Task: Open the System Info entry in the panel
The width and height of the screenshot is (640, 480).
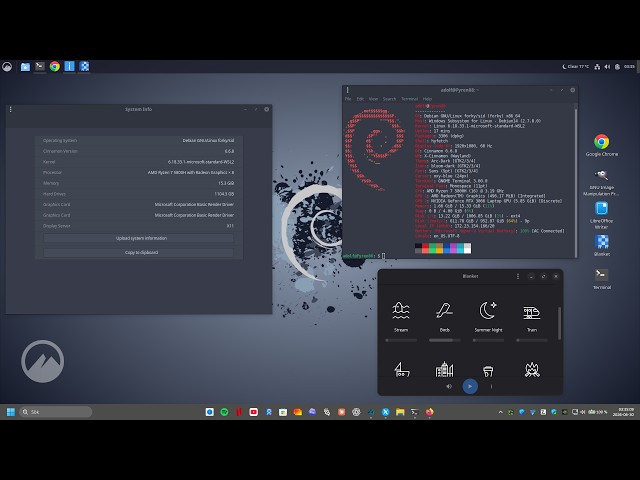Action: coord(69,66)
